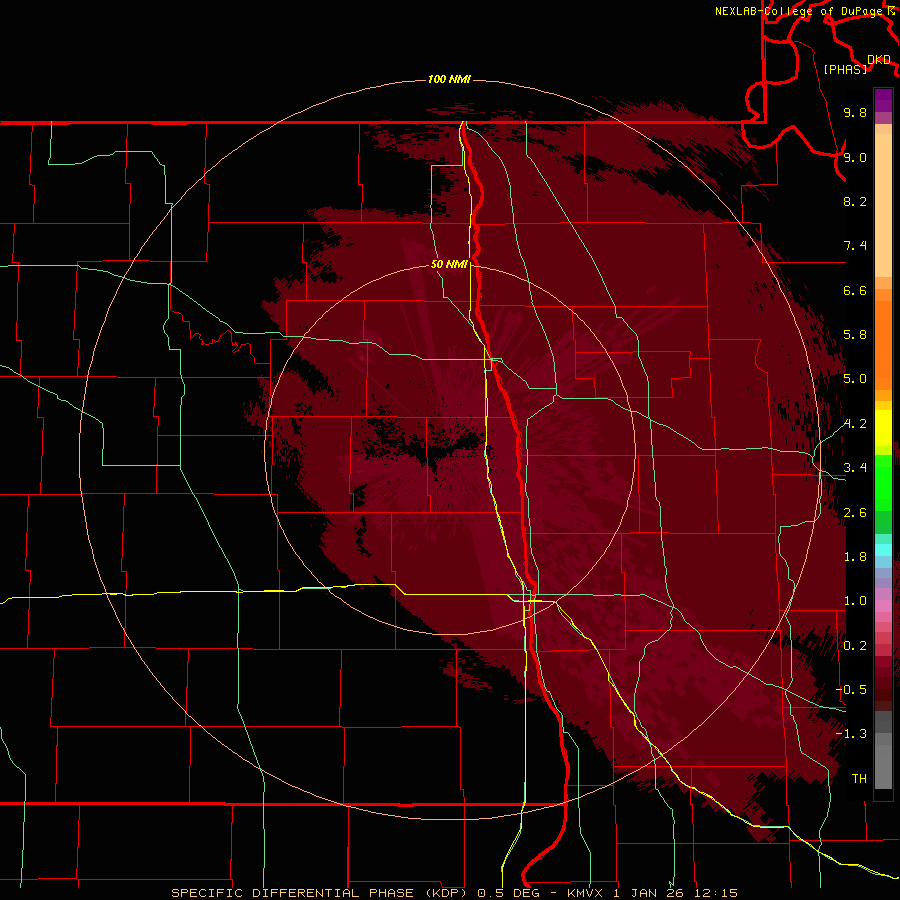Click the 9.8 value on the color scale

855,112
